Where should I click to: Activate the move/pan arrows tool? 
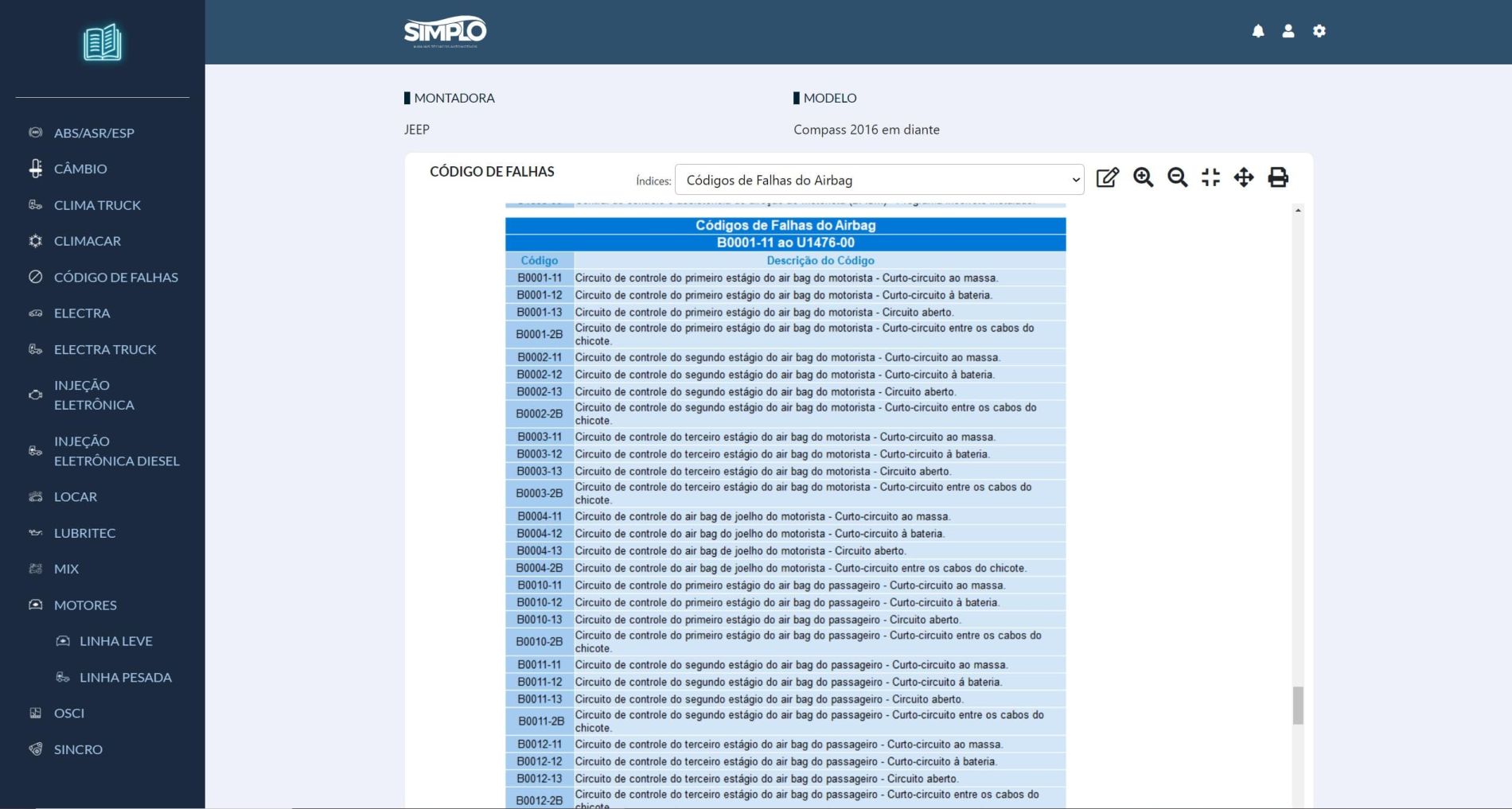(x=1244, y=177)
